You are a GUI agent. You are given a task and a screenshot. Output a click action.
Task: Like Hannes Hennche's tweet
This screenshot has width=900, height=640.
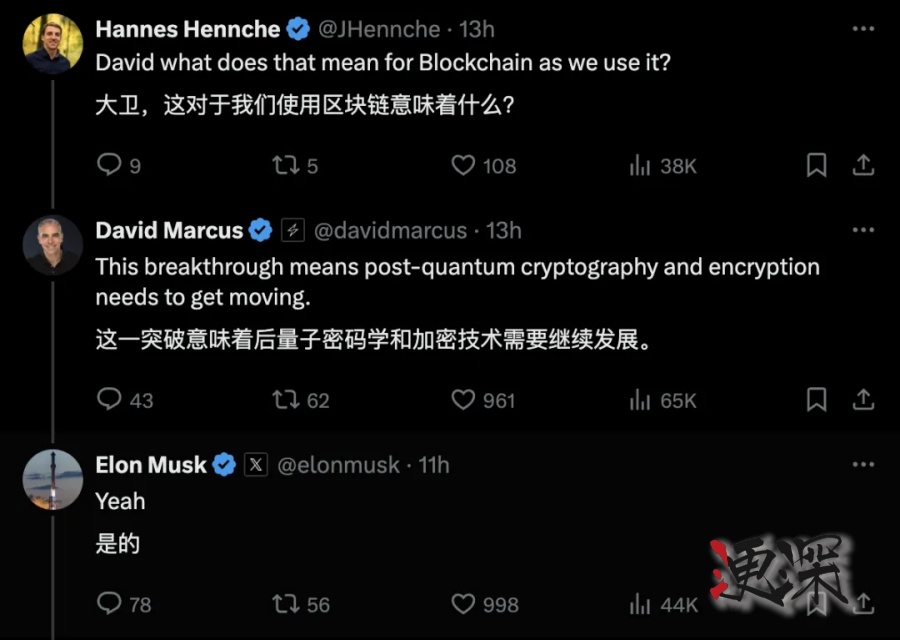pos(463,165)
